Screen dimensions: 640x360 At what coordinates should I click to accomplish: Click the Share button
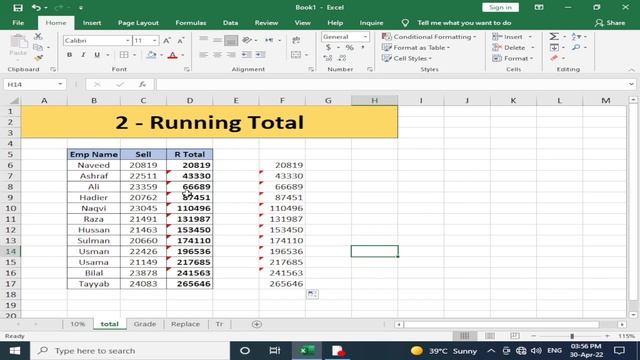[x=610, y=23]
